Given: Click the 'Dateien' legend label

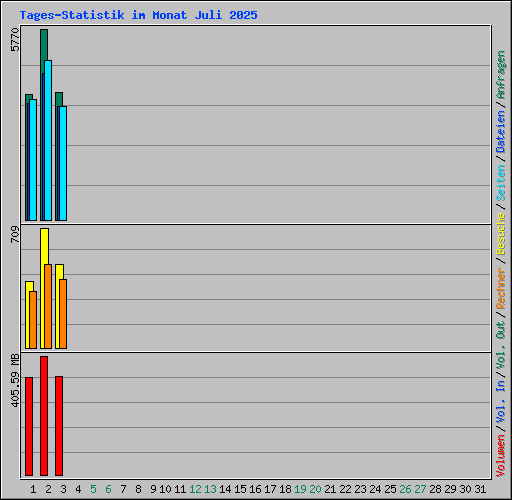Looking at the screenshot, I should (x=501, y=131).
